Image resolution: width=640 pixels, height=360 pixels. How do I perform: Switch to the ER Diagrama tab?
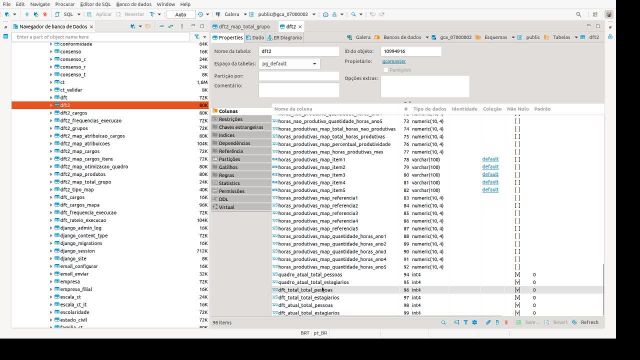coord(284,38)
